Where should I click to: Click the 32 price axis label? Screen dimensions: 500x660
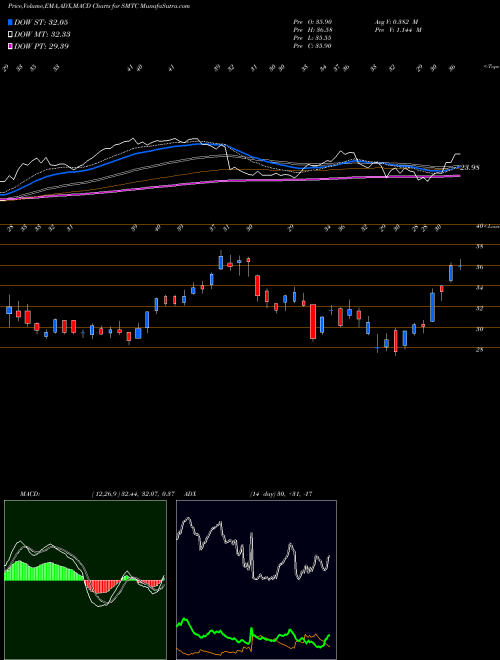tap(479, 309)
